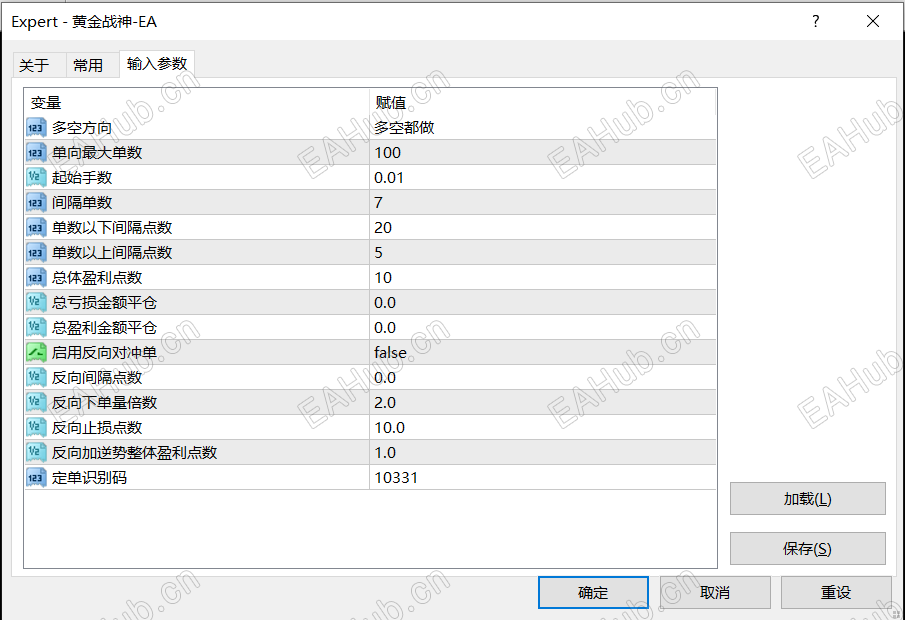Select the 输入参数 tab

point(156,64)
